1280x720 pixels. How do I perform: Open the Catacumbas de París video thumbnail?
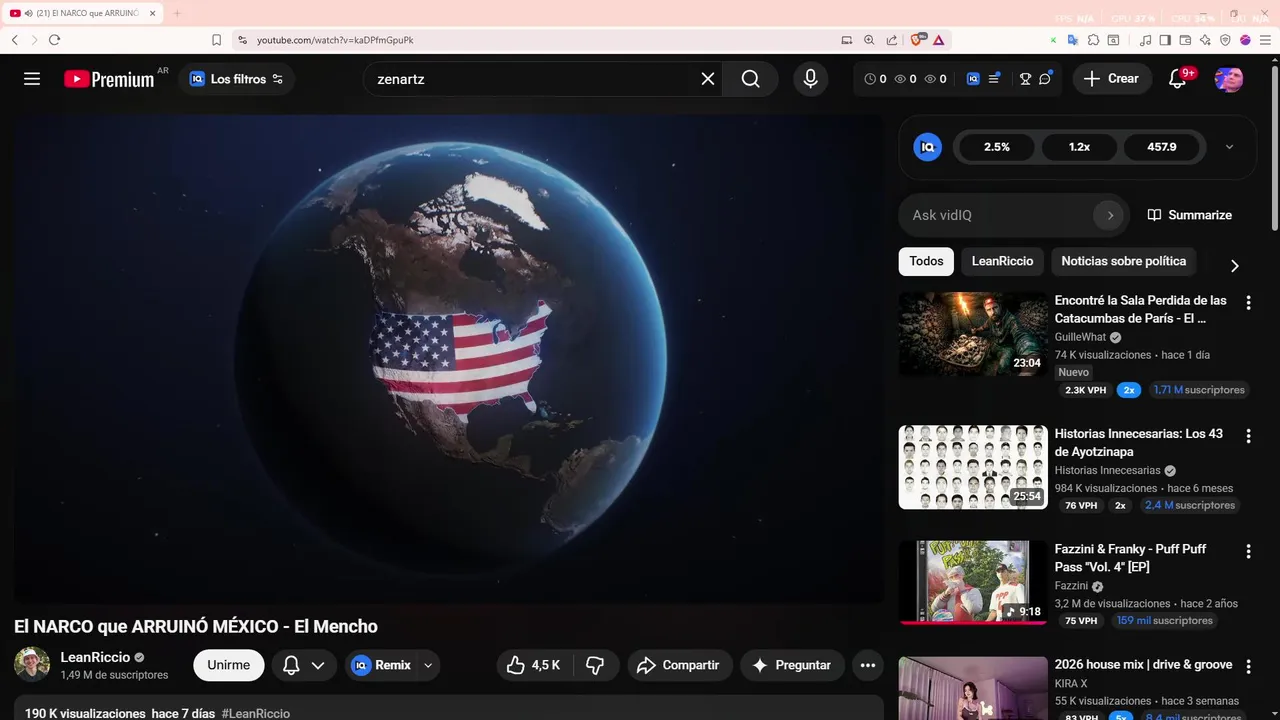click(x=973, y=334)
